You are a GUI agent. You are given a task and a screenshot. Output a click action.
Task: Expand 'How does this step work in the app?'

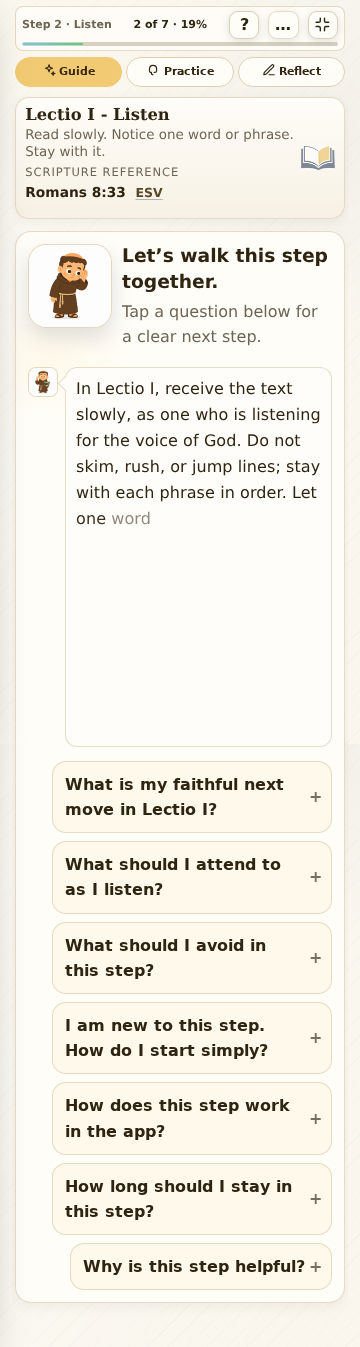coord(192,1118)
